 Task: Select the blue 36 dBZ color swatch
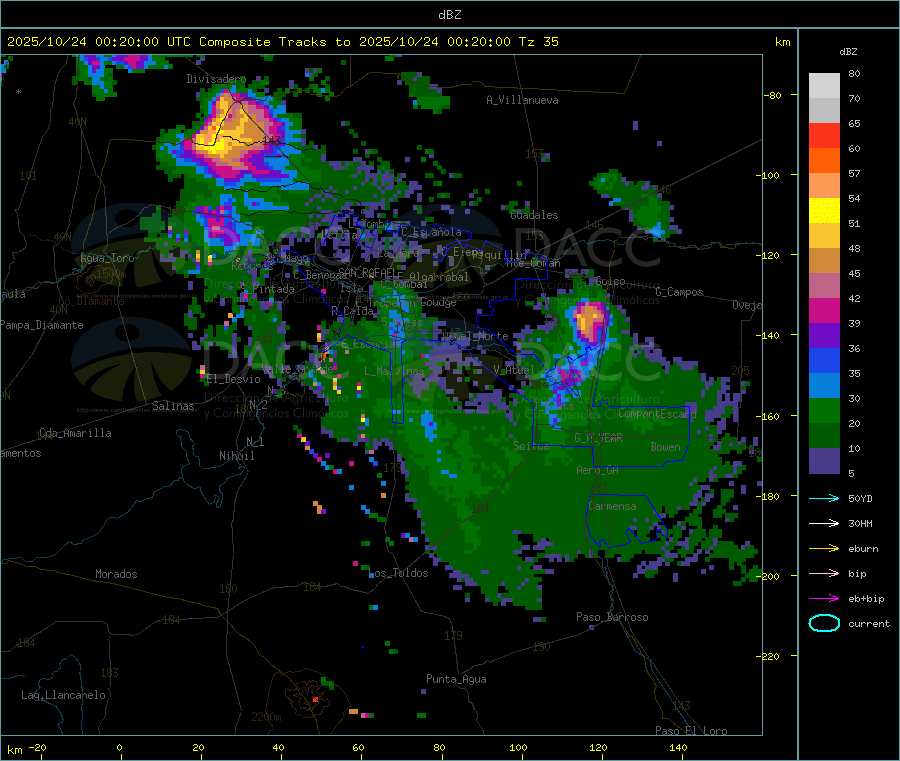click(824, 360)
